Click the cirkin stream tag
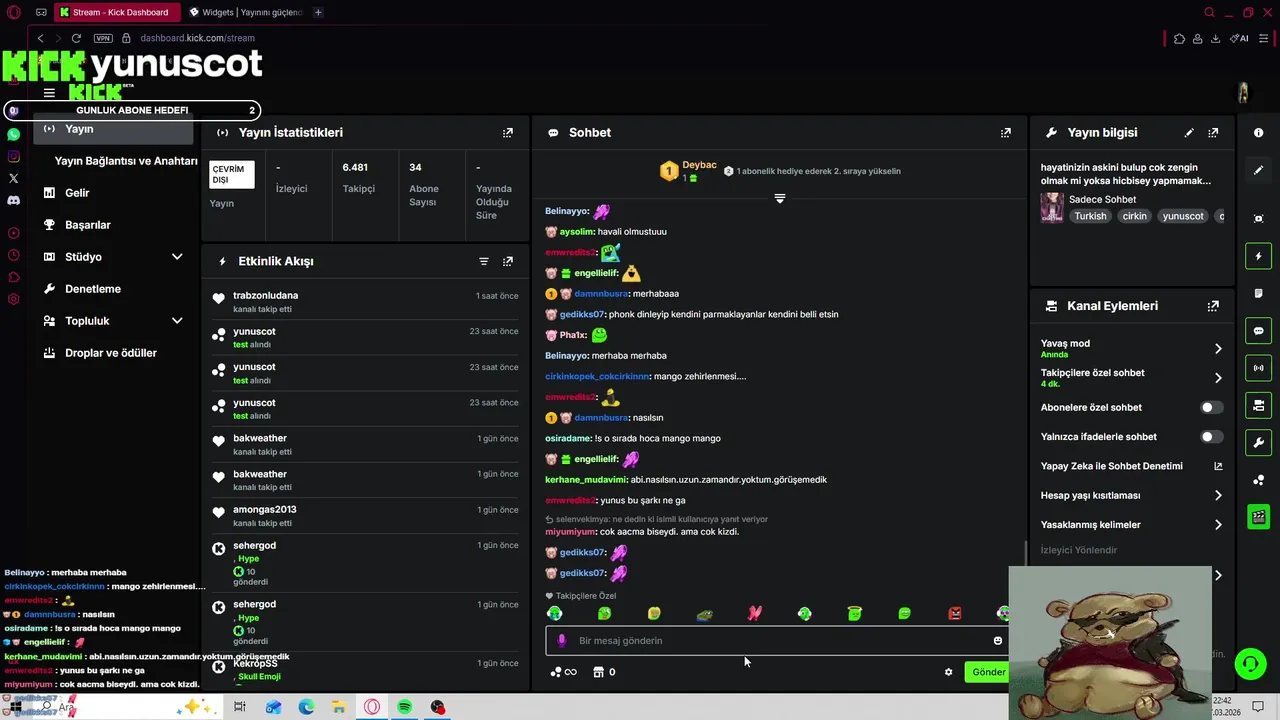 pos(1135,216)
